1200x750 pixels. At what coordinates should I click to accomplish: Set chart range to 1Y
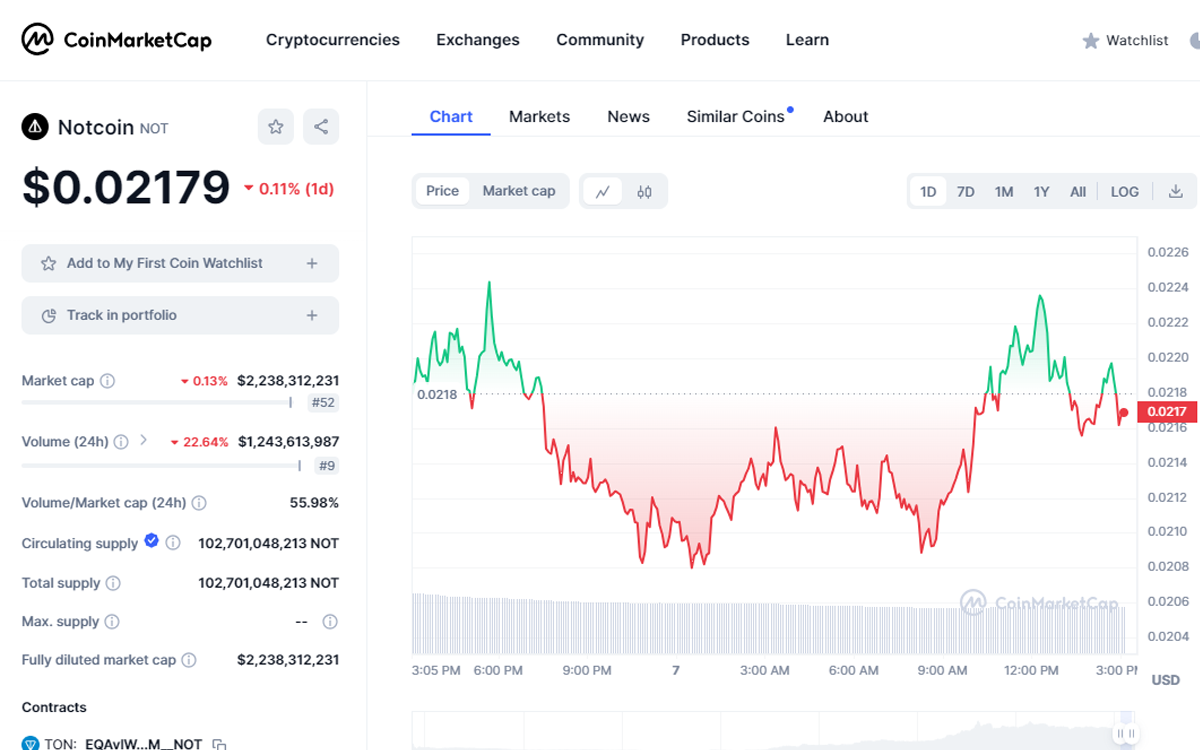1041,191
